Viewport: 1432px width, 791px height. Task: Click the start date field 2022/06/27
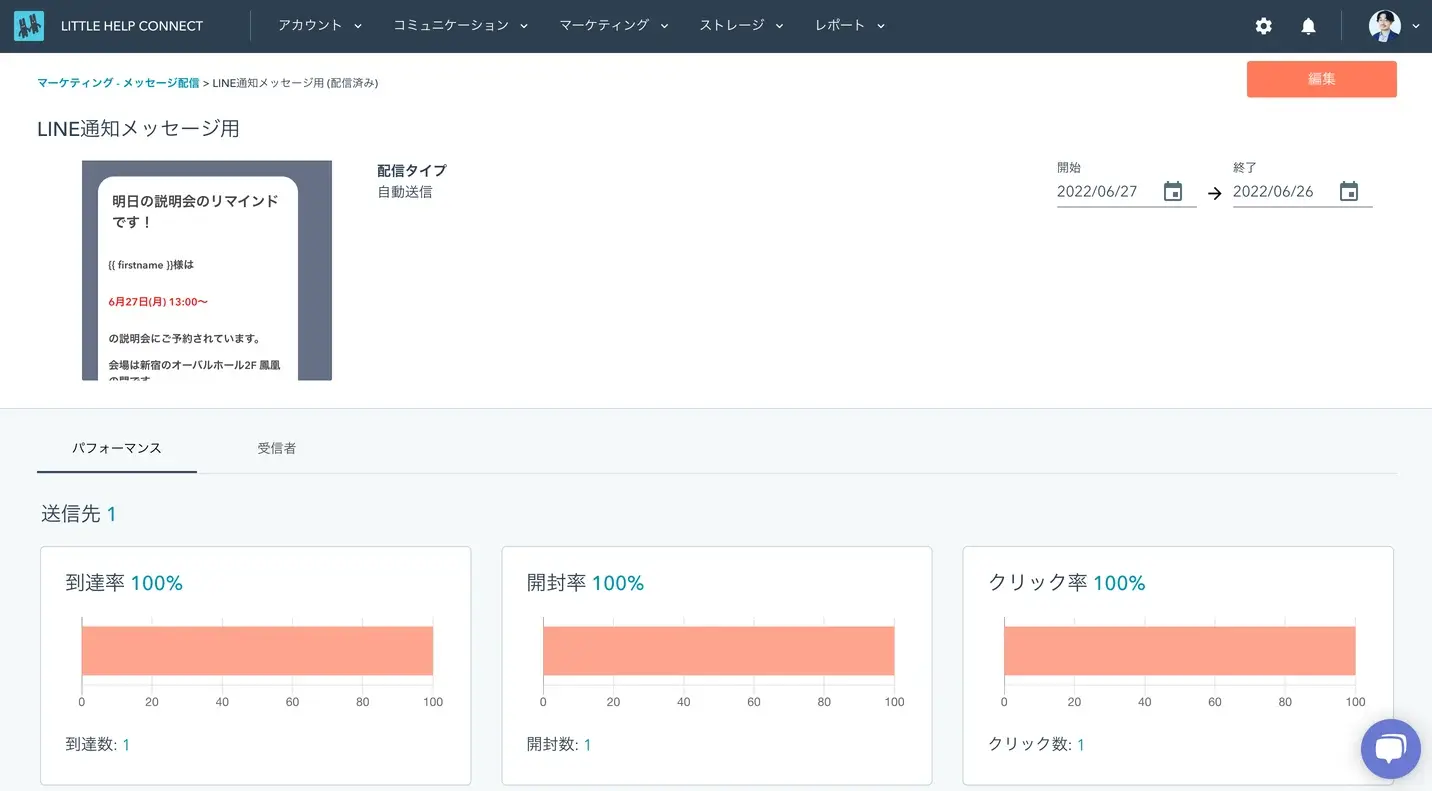(x=1105, y=192)
